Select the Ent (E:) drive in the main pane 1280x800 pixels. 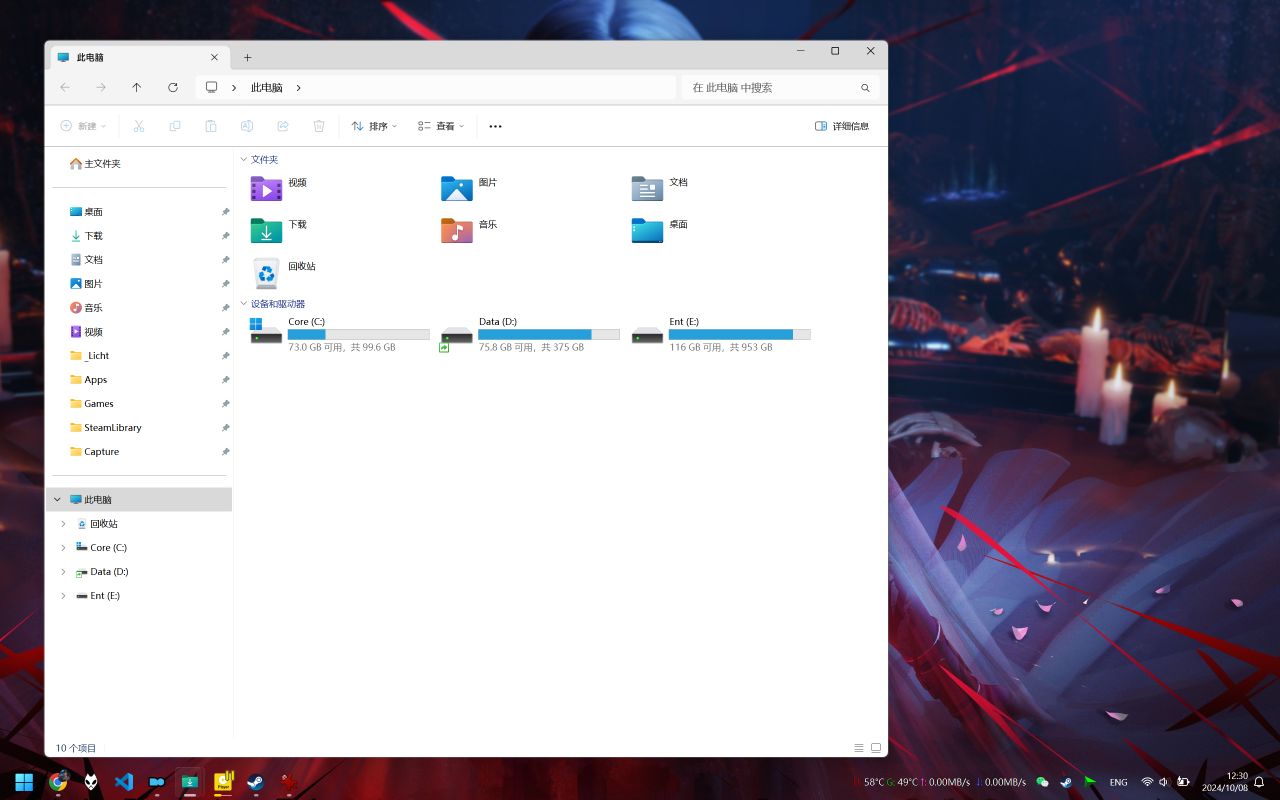pyautogui.click(x=721, y=334)
